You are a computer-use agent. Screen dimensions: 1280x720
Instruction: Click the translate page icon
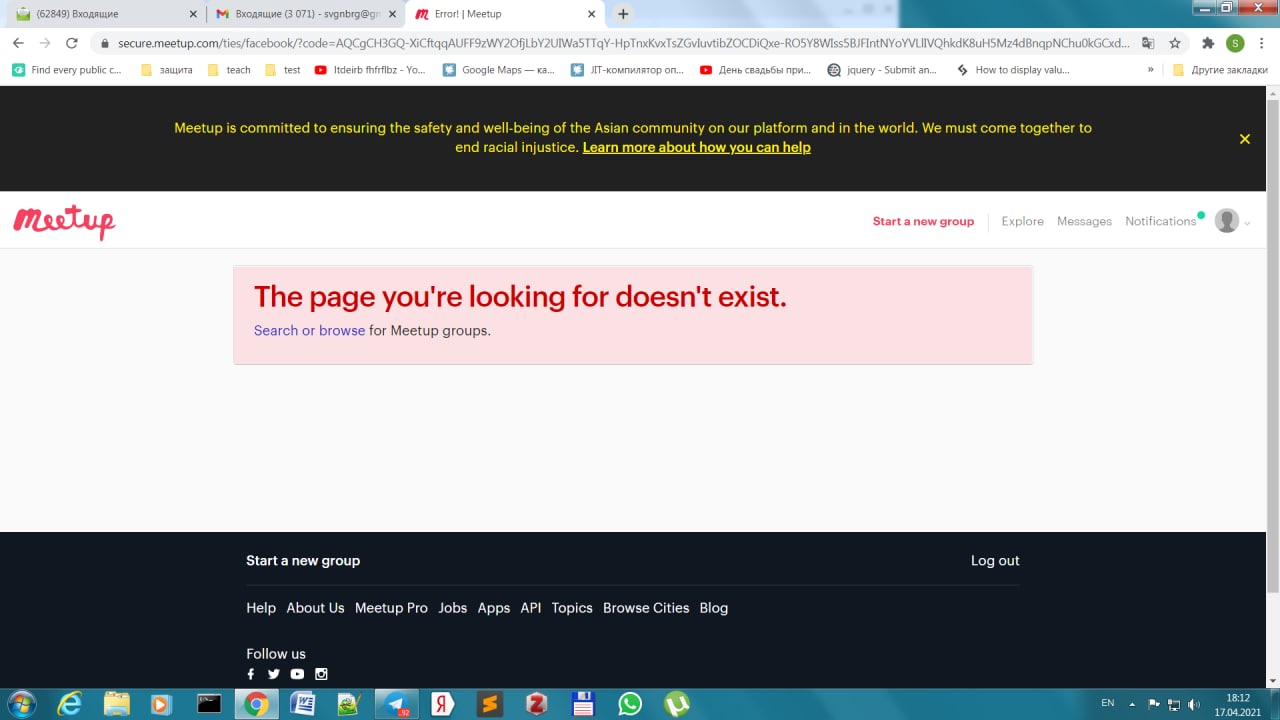coord(1148,43)
